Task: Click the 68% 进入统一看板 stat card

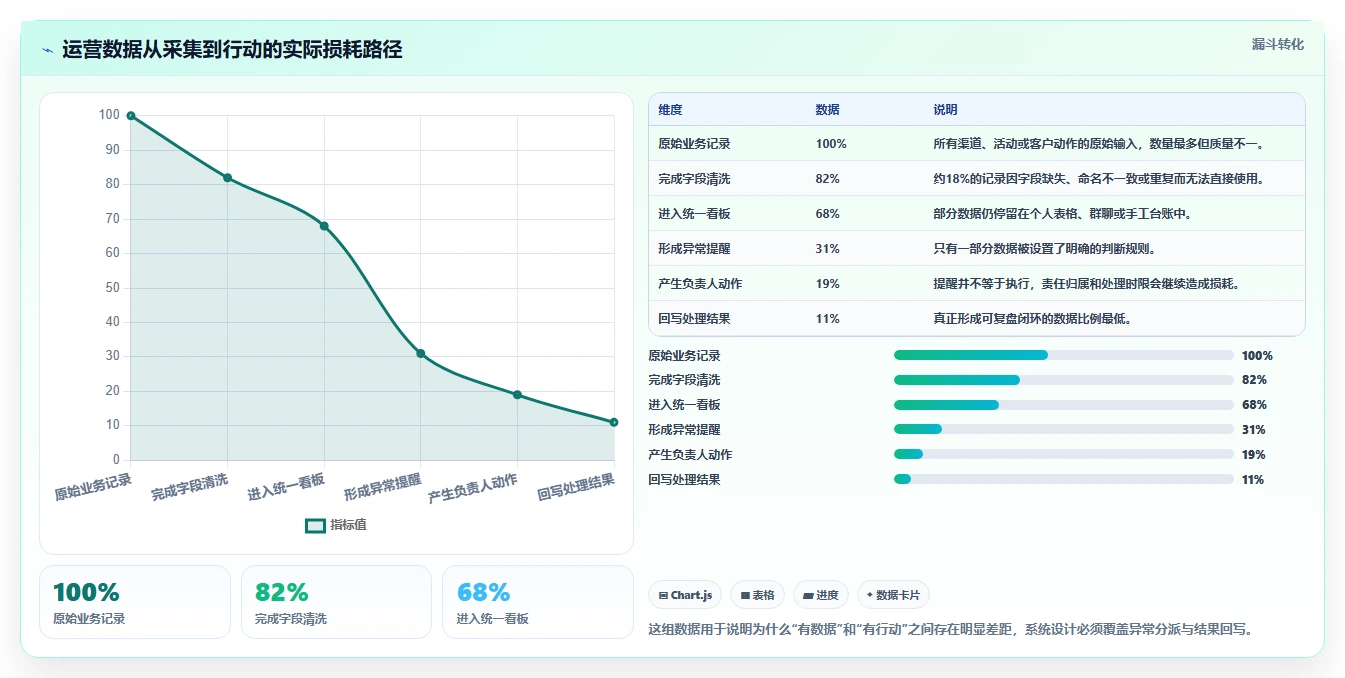Action: coord(538,602)
